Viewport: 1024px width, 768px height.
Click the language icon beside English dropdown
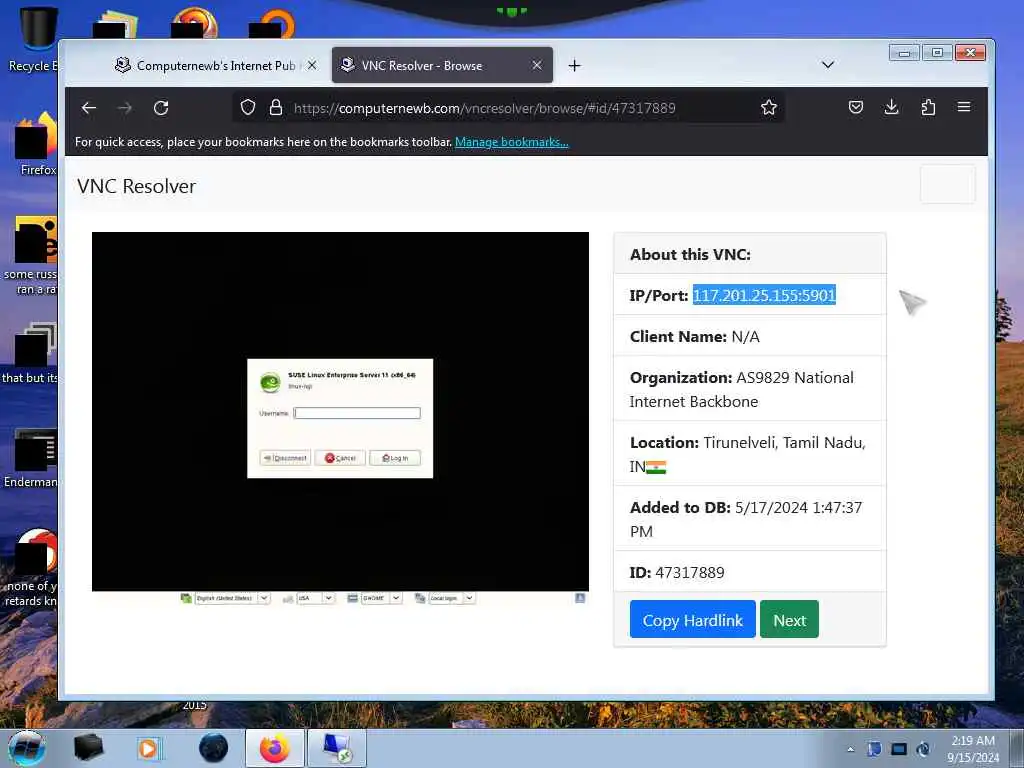coord(186,598)
